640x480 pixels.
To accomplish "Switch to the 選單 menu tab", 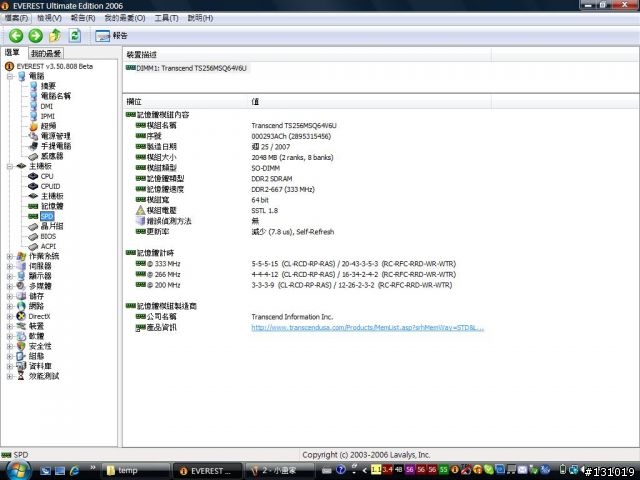I will coord(13,53).
